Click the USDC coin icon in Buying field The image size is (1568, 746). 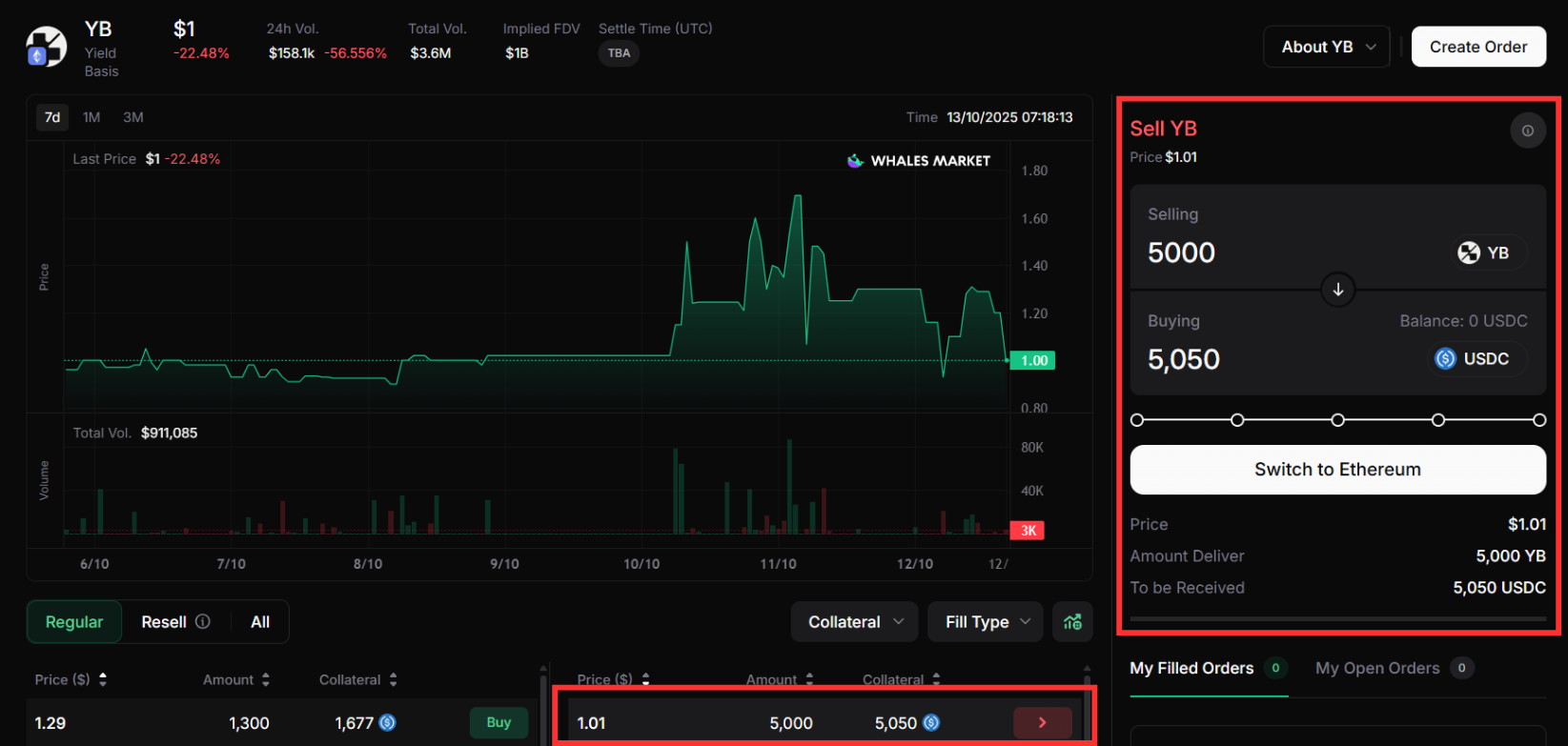pyautogui.click(x=1445, y=359)
